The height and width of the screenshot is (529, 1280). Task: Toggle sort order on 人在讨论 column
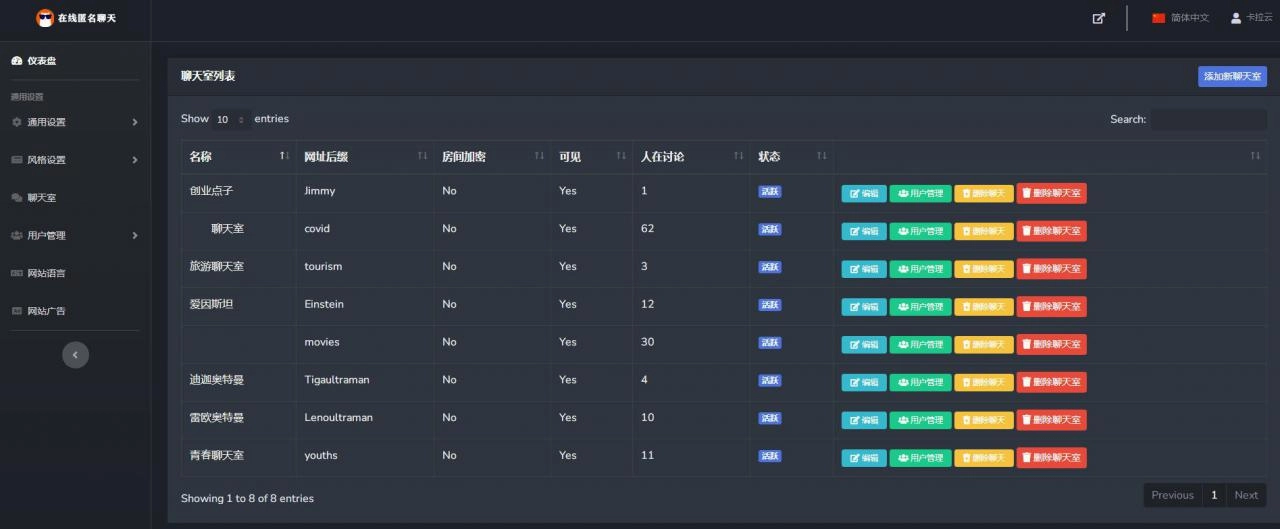click(690, 157)
